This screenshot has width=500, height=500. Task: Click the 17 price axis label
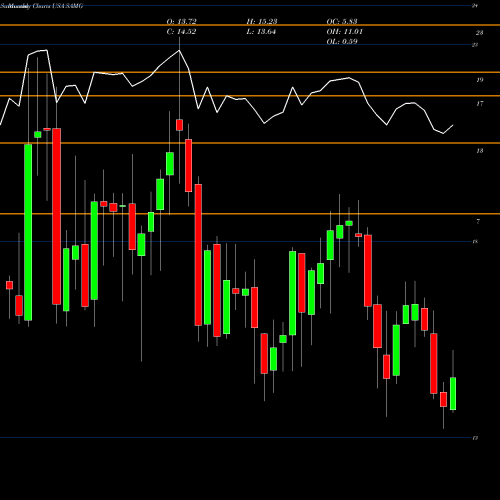479,104
